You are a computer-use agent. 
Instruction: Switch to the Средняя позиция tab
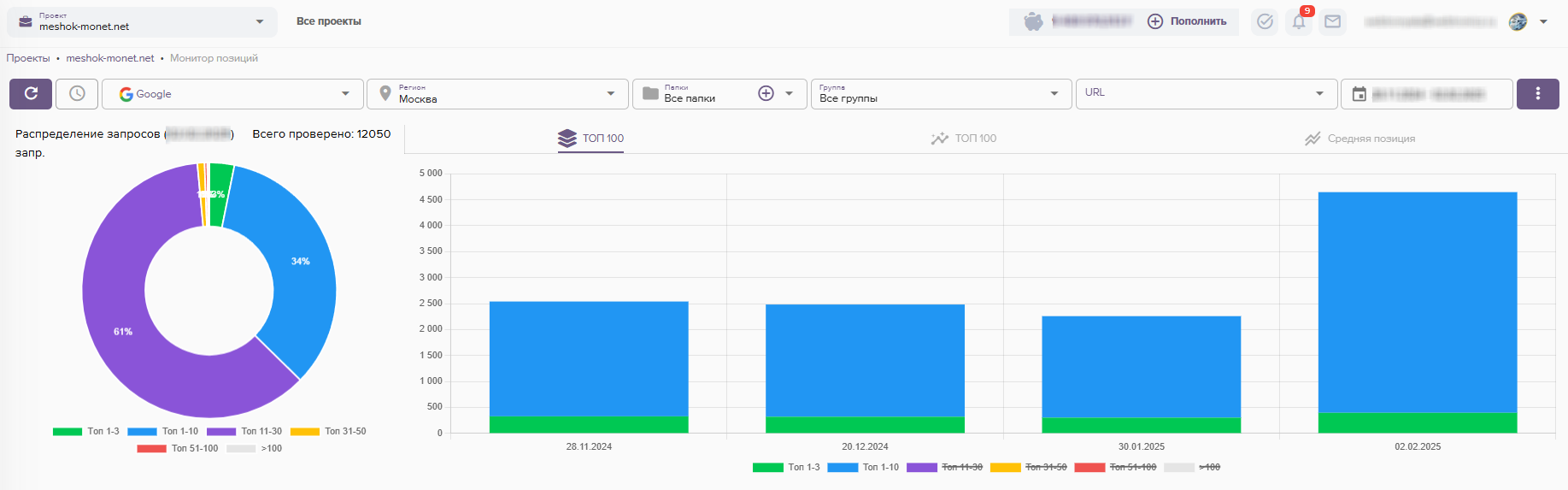pyautogui.click(x=1360, y=139)
